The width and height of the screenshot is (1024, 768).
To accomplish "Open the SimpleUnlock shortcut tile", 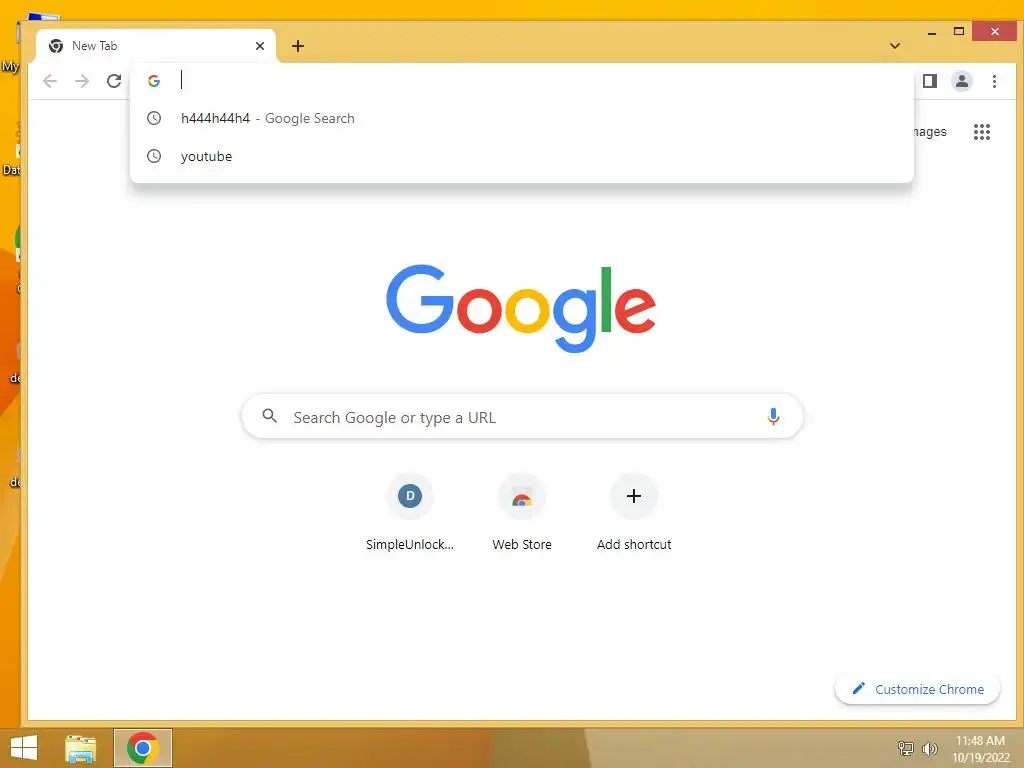I will pyautogui.click(x=409, y=514).
